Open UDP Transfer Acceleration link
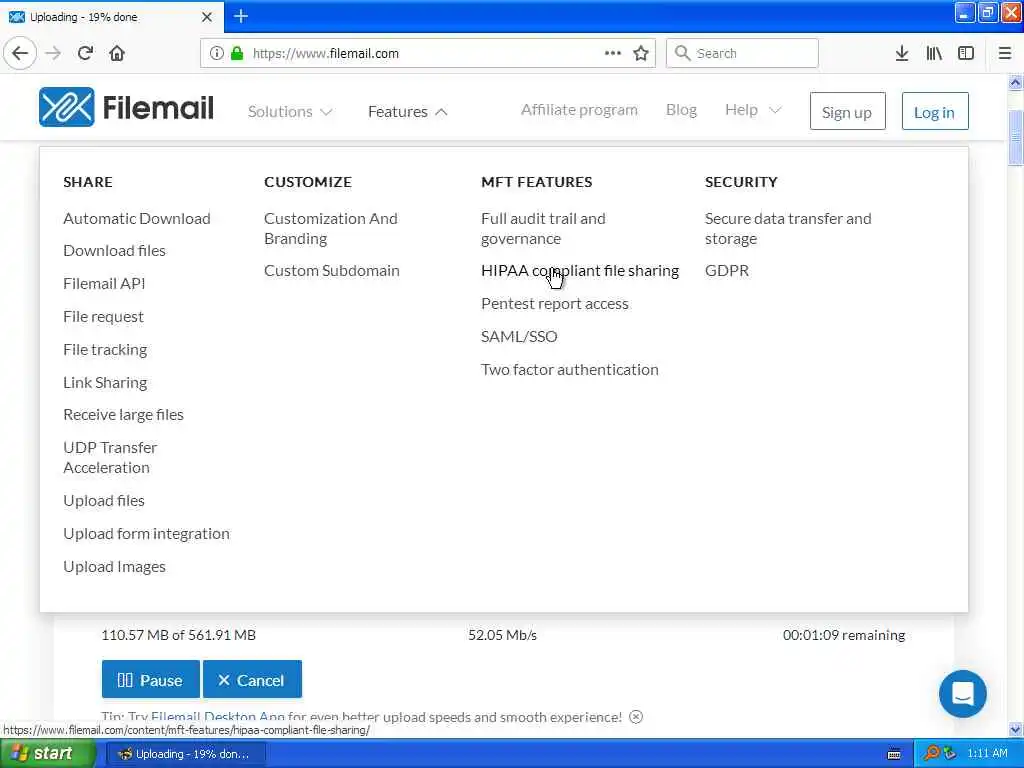Viewport: 1024px width, 768px height. pyautogui.click(x=110, y=458)
